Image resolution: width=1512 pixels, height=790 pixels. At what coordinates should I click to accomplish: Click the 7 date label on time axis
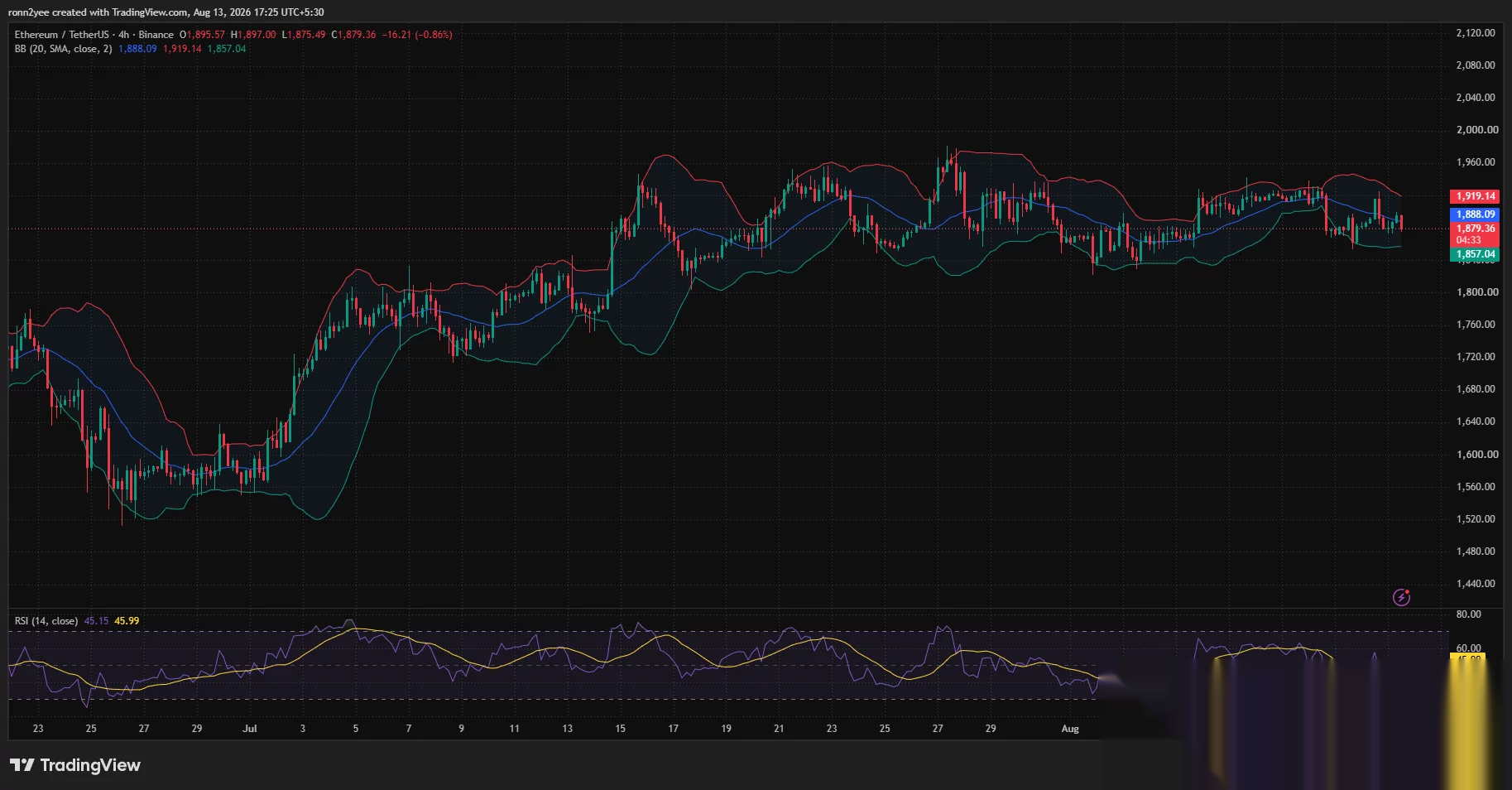click(409, 729)
